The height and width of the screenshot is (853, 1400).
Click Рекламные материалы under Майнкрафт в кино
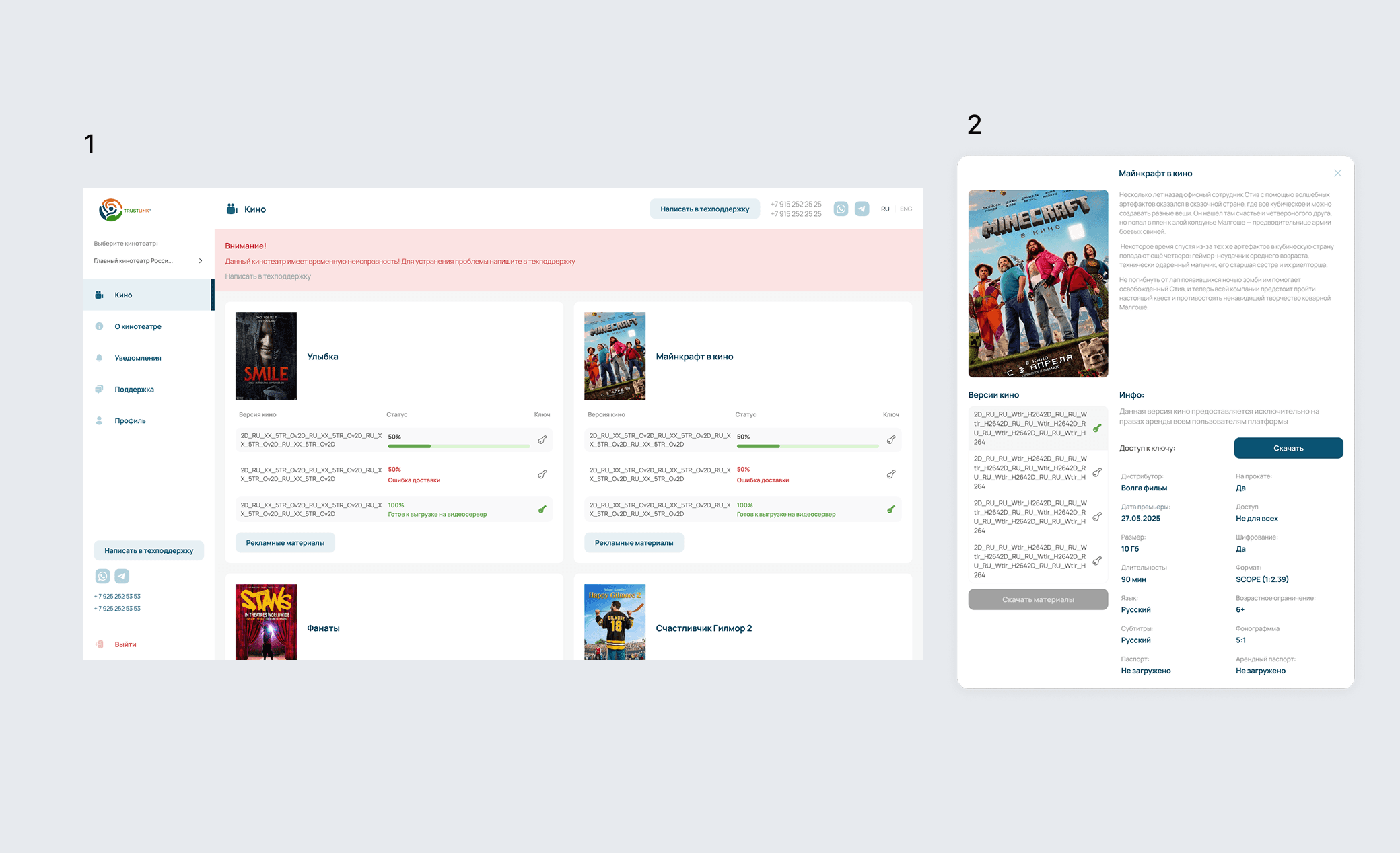[x=633, y=543]
